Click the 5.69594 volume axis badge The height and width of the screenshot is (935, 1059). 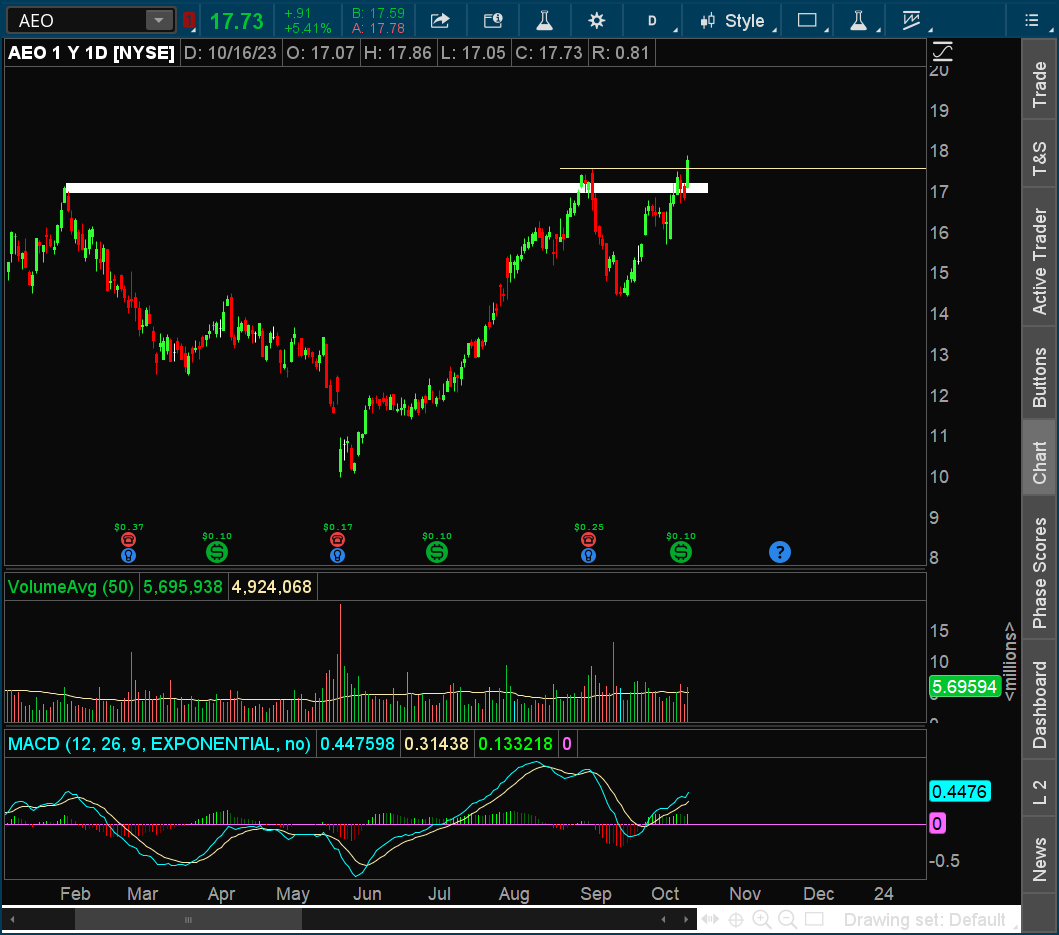(964, 686)
